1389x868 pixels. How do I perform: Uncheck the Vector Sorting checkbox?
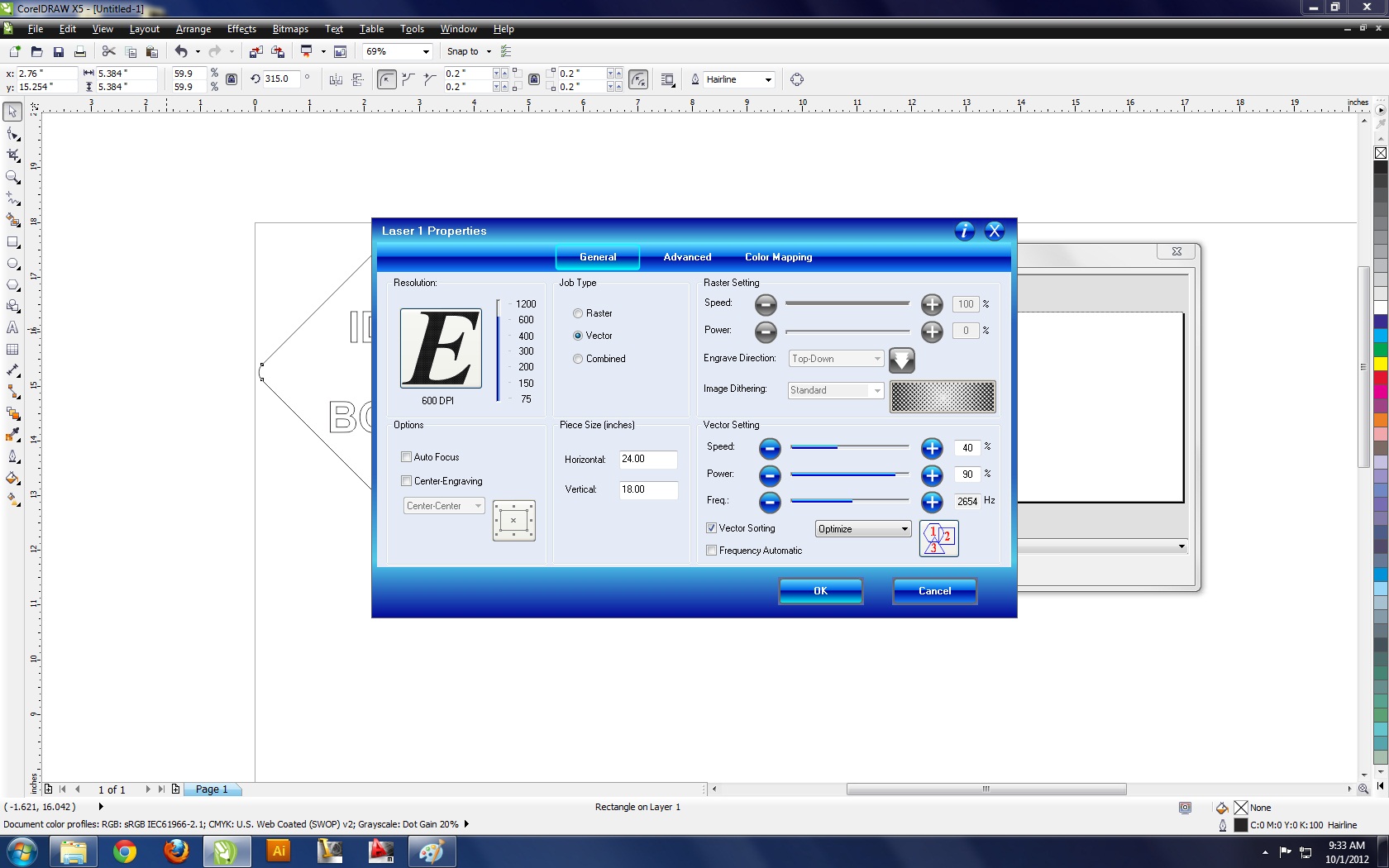pyautogui.click(x=711, y=528)
